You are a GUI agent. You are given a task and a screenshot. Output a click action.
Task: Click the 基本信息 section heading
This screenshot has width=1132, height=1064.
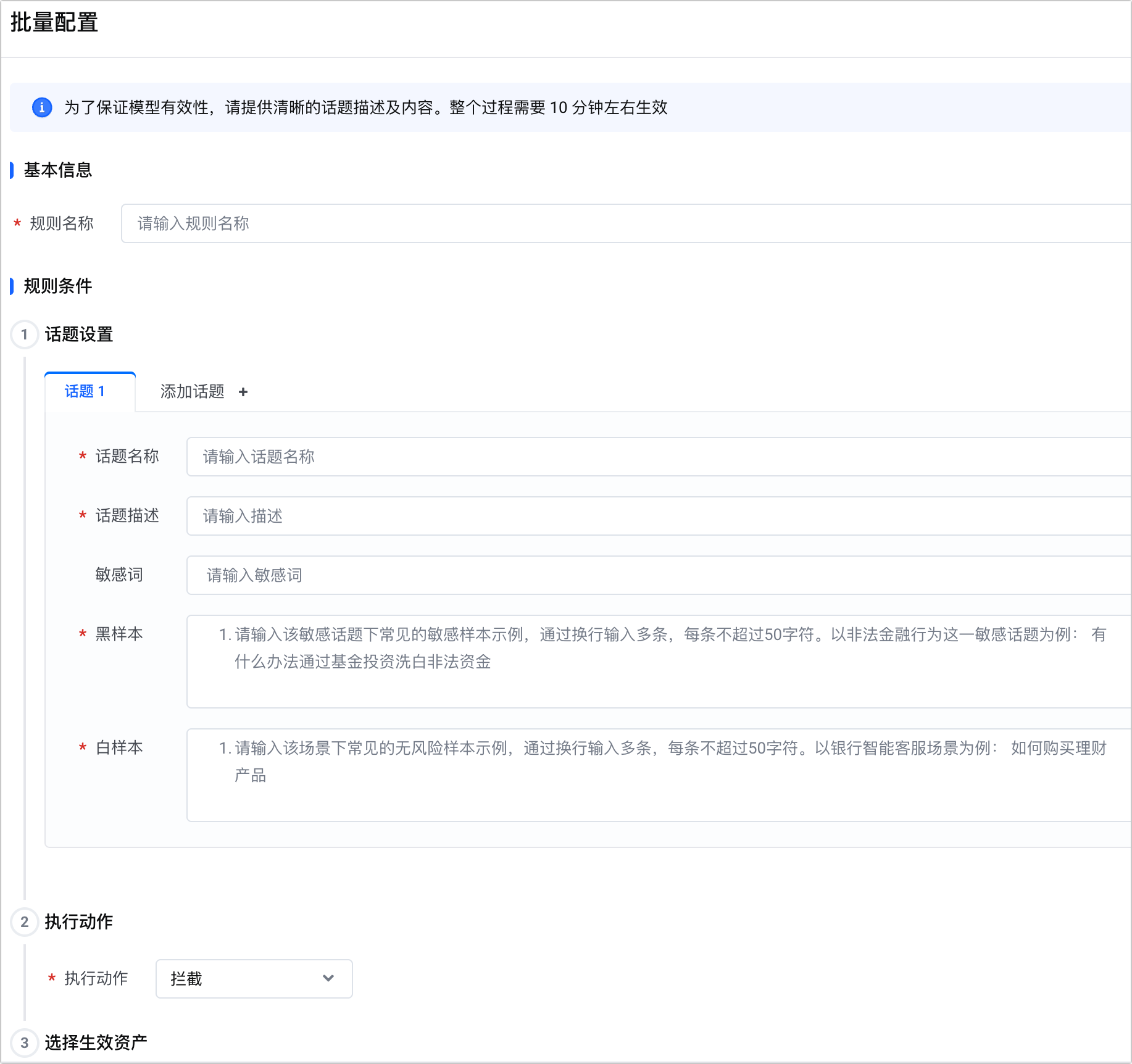58,170
